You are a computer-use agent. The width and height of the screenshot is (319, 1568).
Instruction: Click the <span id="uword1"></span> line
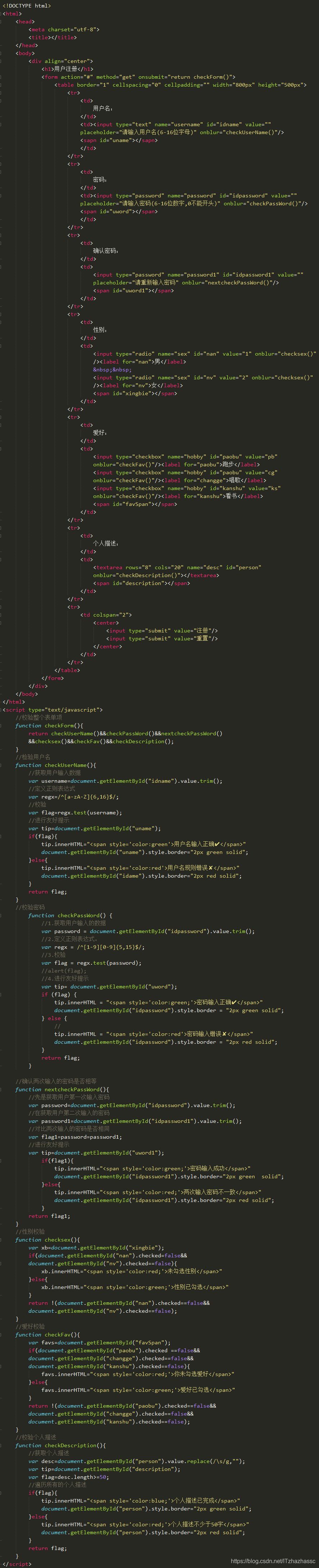pos(133,291)
